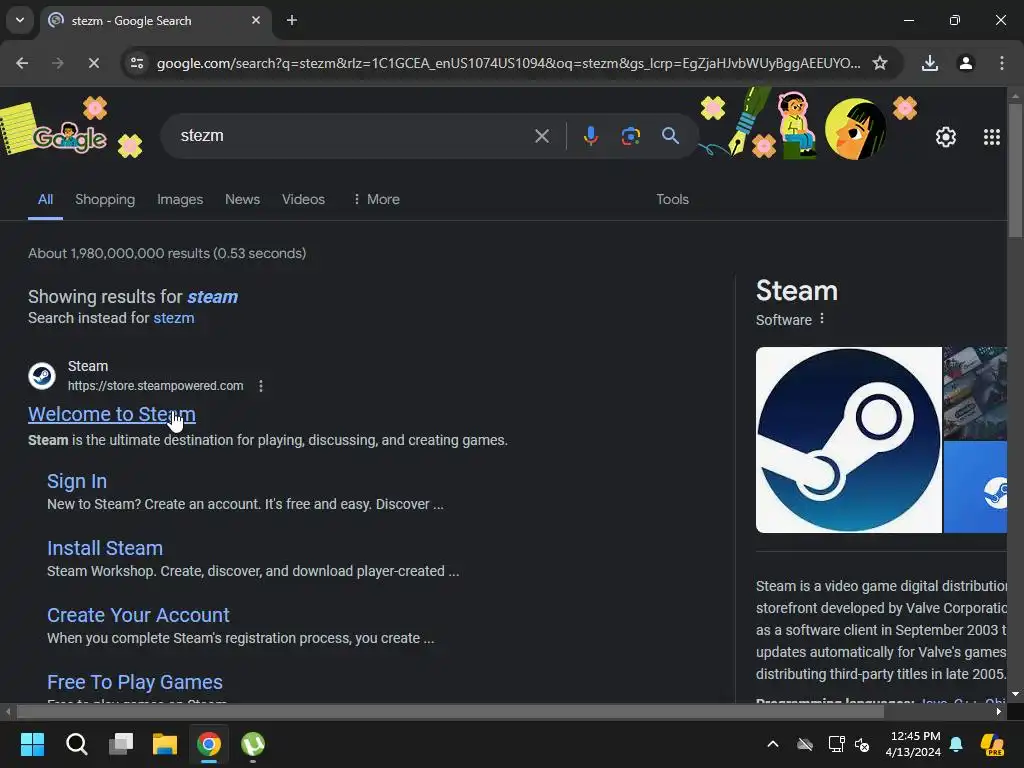
Task: Bookmark this page with the star
Action: [880, 63]
